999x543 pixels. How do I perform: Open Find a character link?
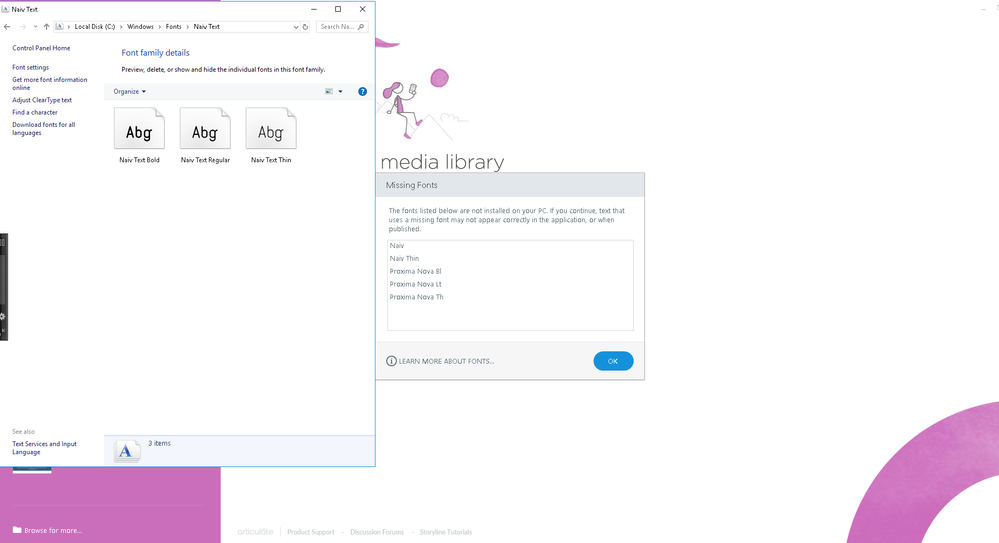(x=35, y=112)
